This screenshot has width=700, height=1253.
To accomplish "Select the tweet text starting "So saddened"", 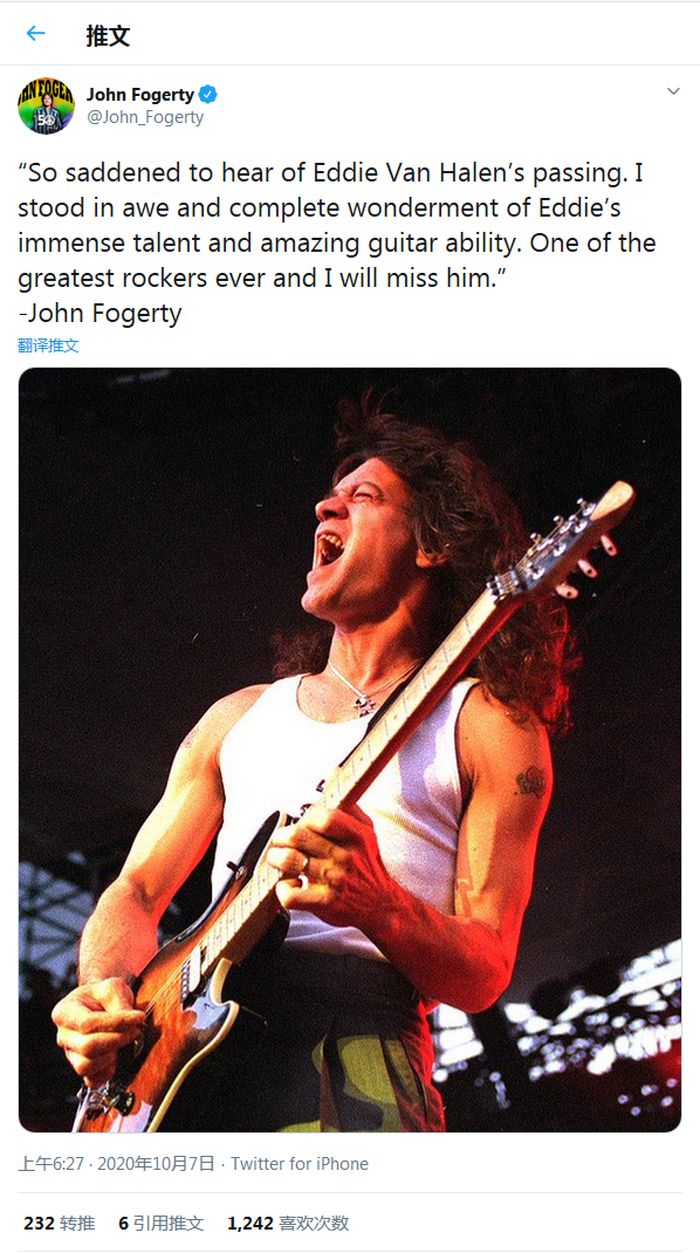I will 337,225.
